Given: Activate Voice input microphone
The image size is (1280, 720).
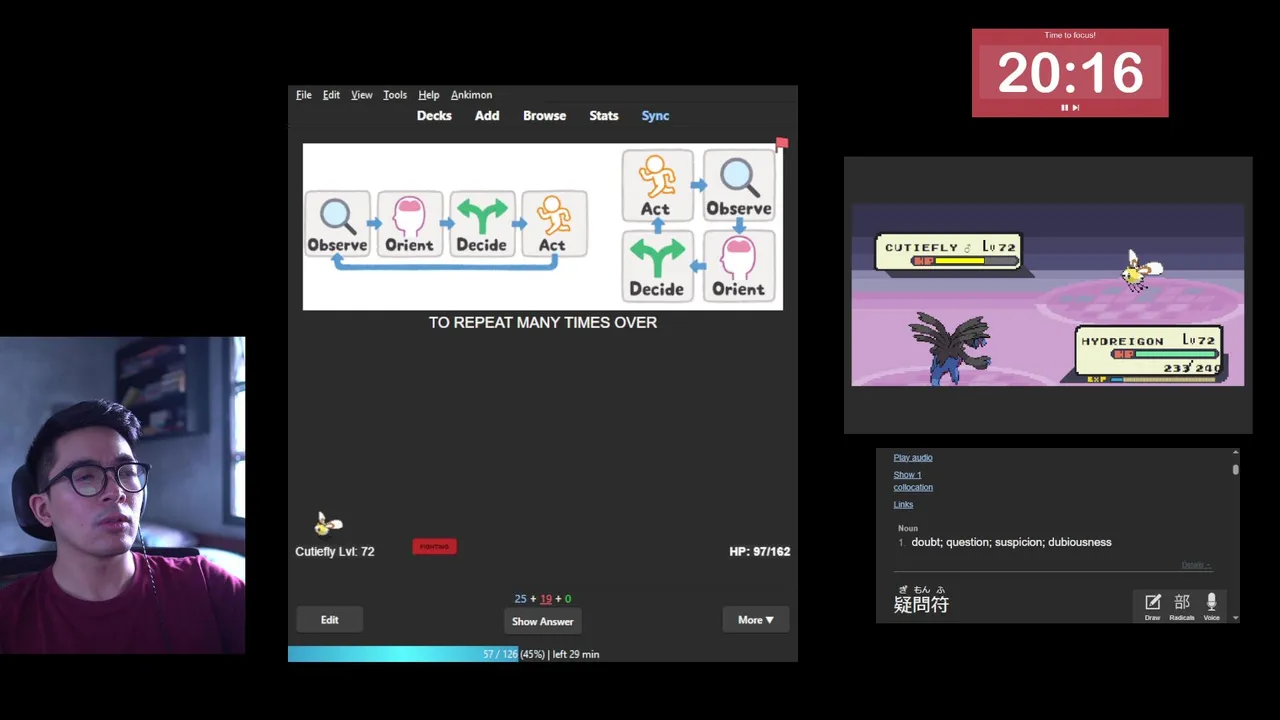Looking at the screenshot, I should 1211,606.
